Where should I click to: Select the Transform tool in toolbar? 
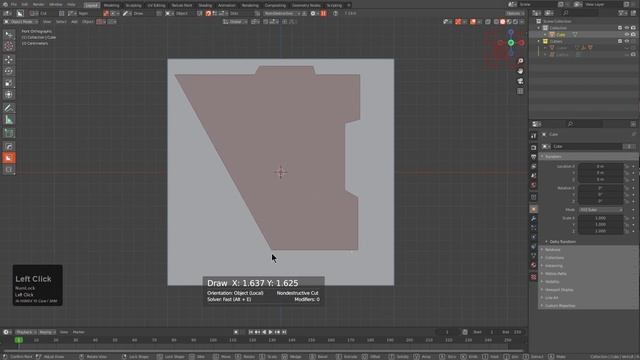click(9, 94)
